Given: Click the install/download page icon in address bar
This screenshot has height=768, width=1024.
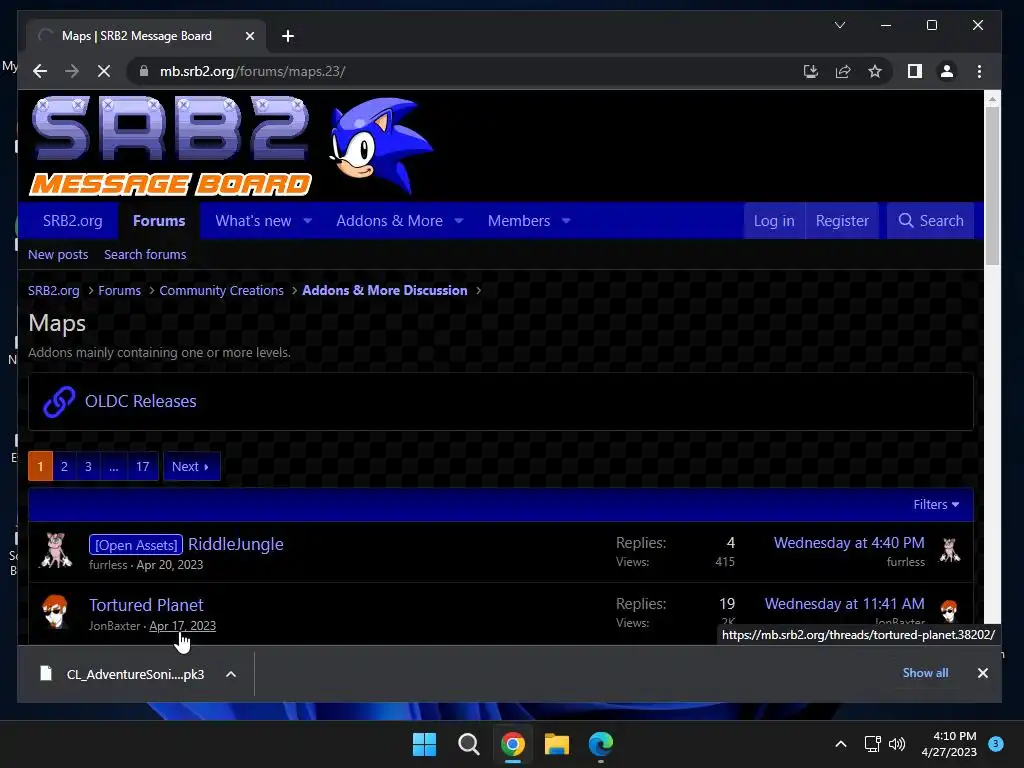Looking at the screenshot, I should click(810, 71).
